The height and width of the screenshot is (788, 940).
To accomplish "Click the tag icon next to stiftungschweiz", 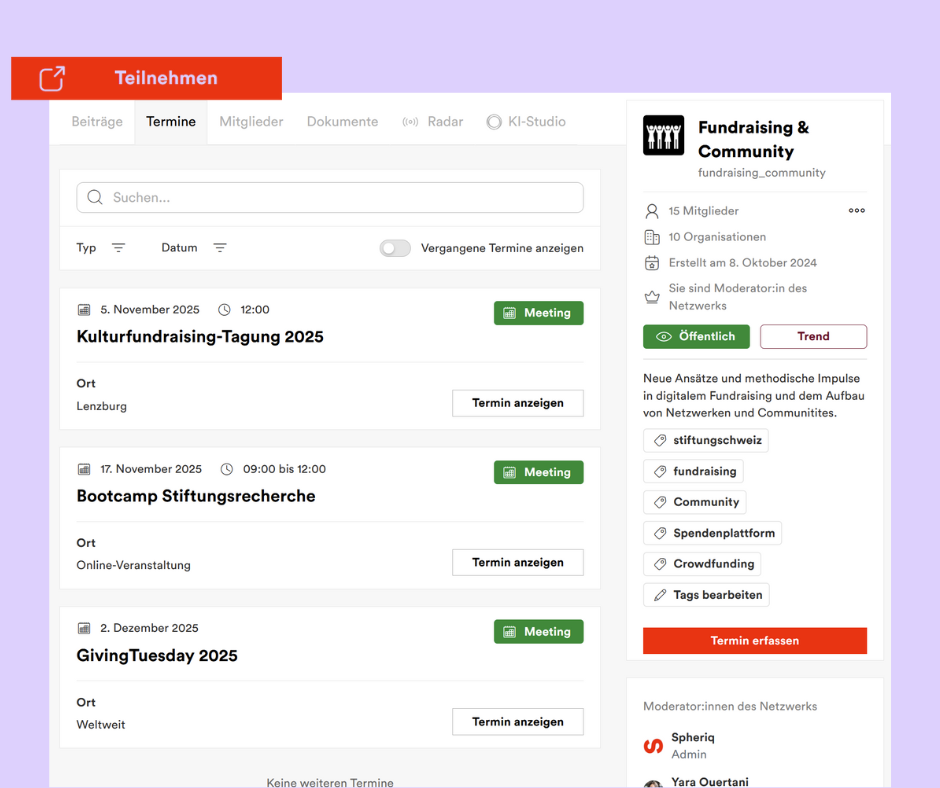I will (x=659, y=440).
